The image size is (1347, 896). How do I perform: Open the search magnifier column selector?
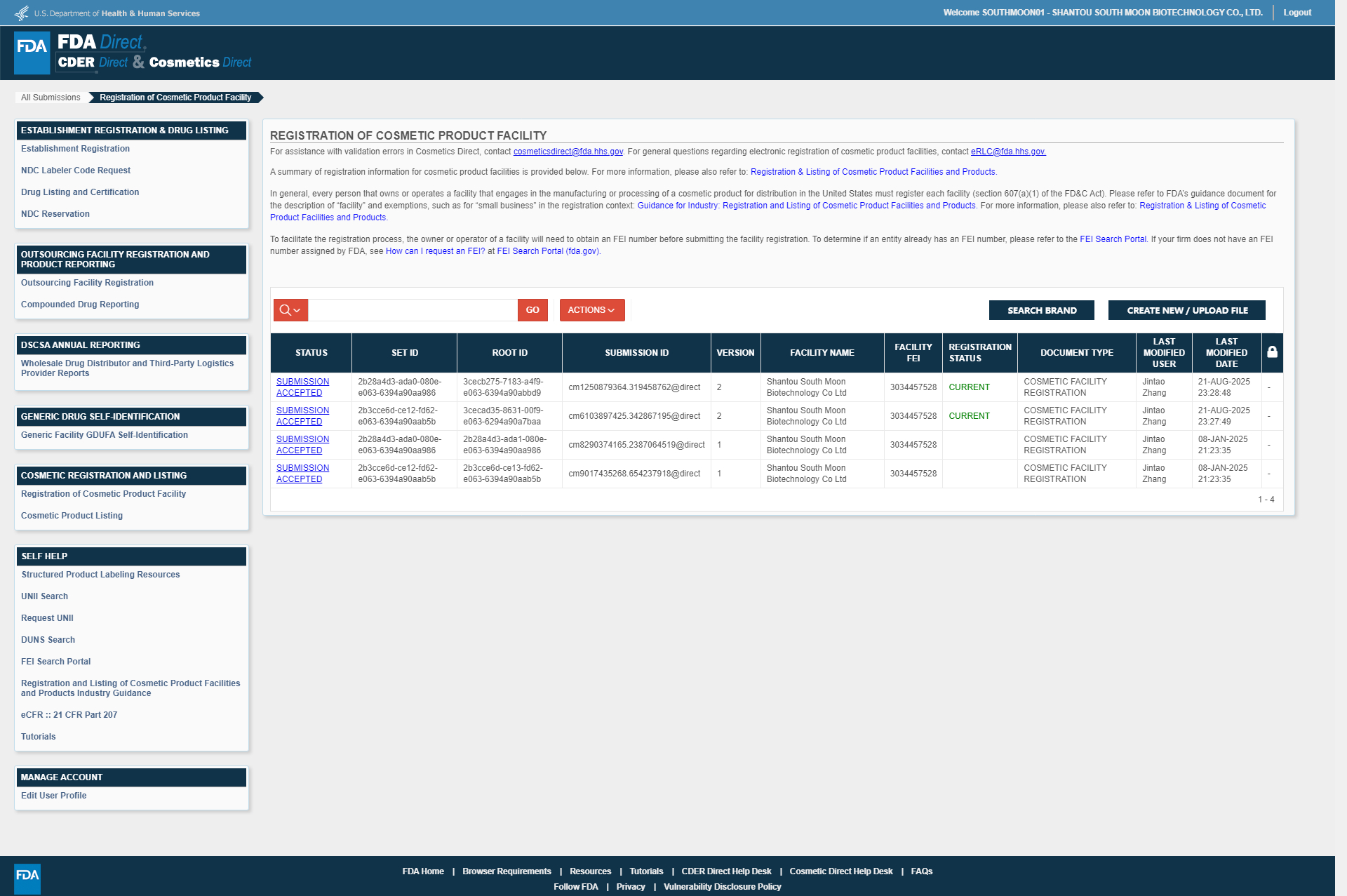coord(290,310)
